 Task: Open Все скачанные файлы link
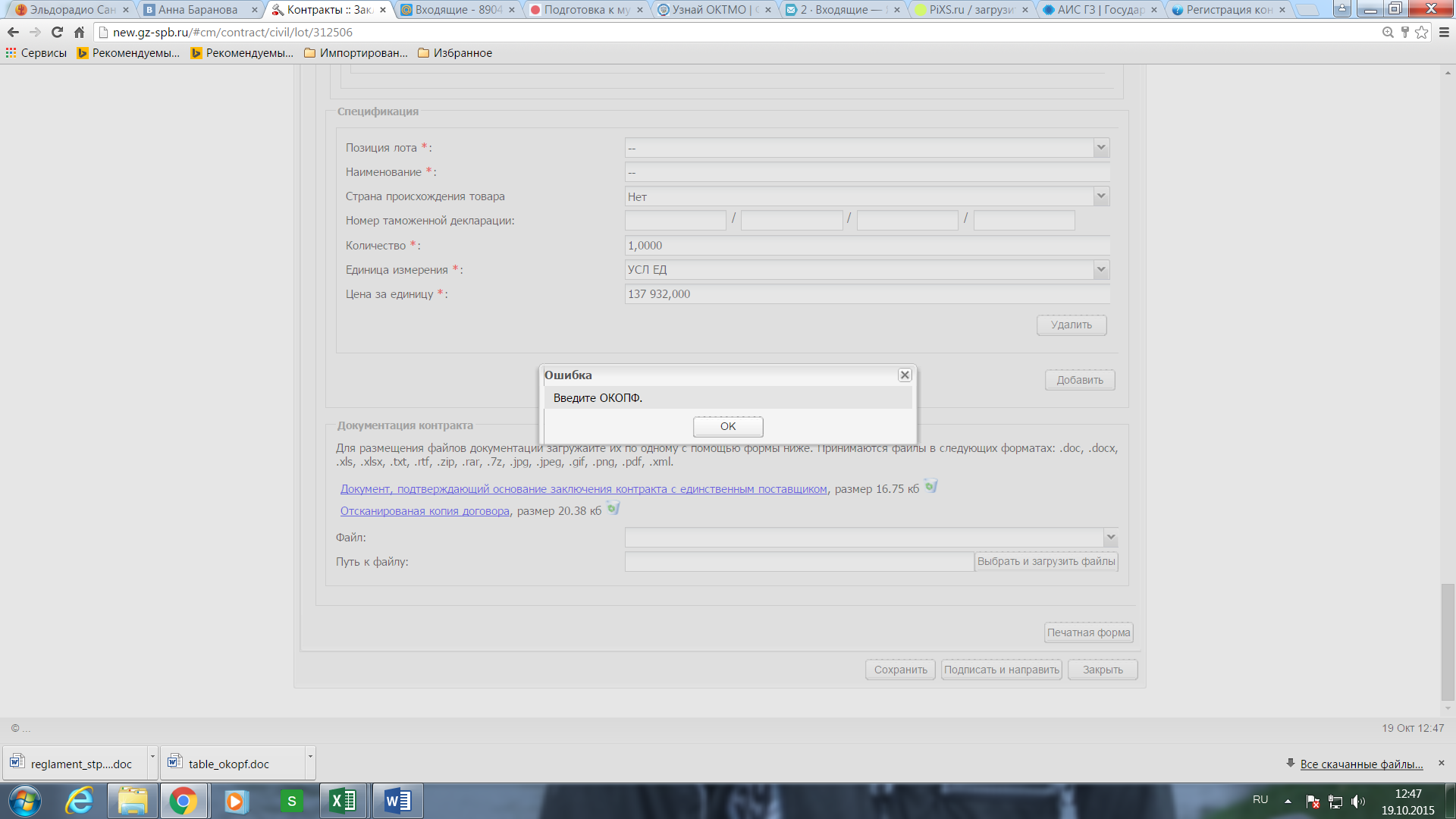pyautogui.click(x=1361, y=764)
